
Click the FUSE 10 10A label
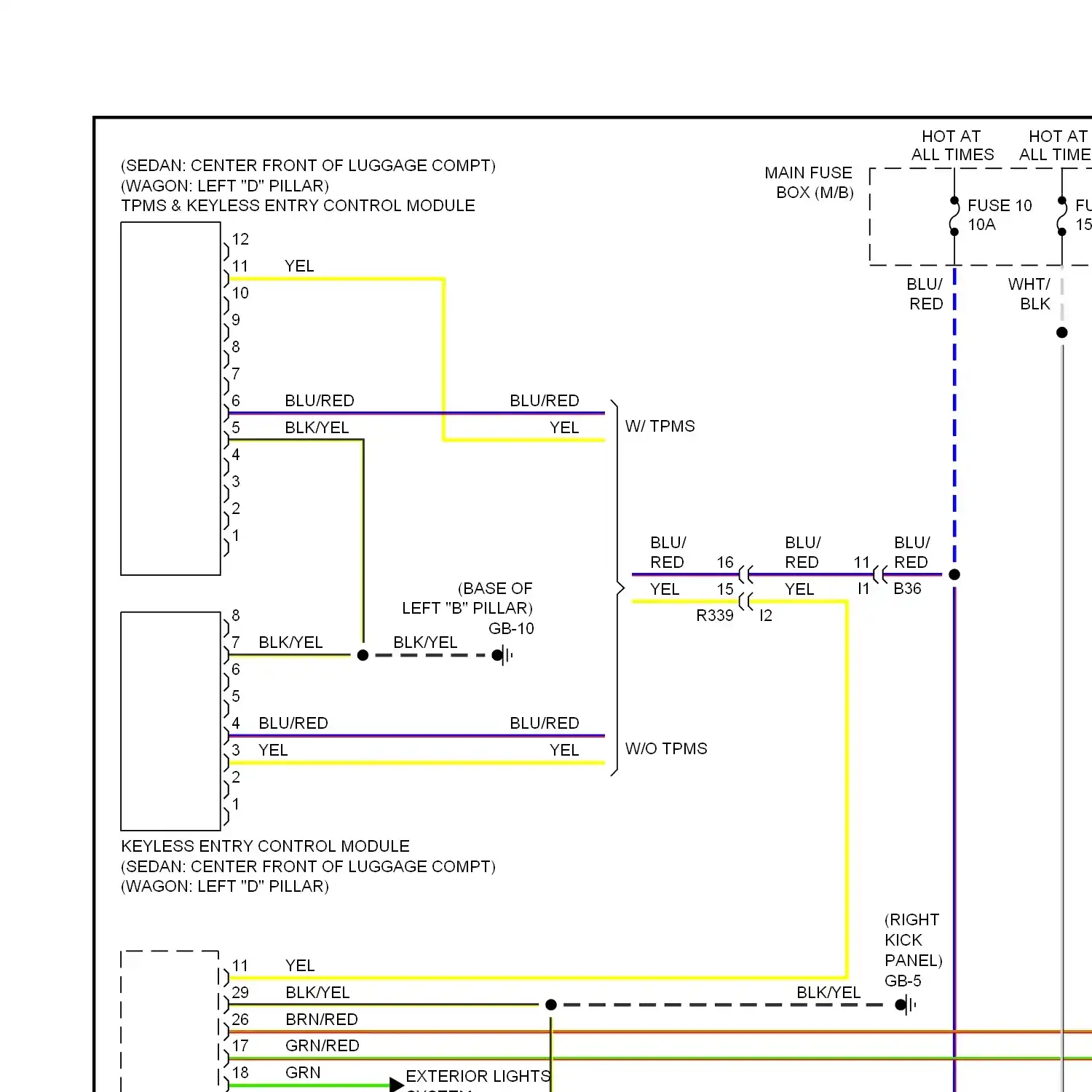(1000, 215)
